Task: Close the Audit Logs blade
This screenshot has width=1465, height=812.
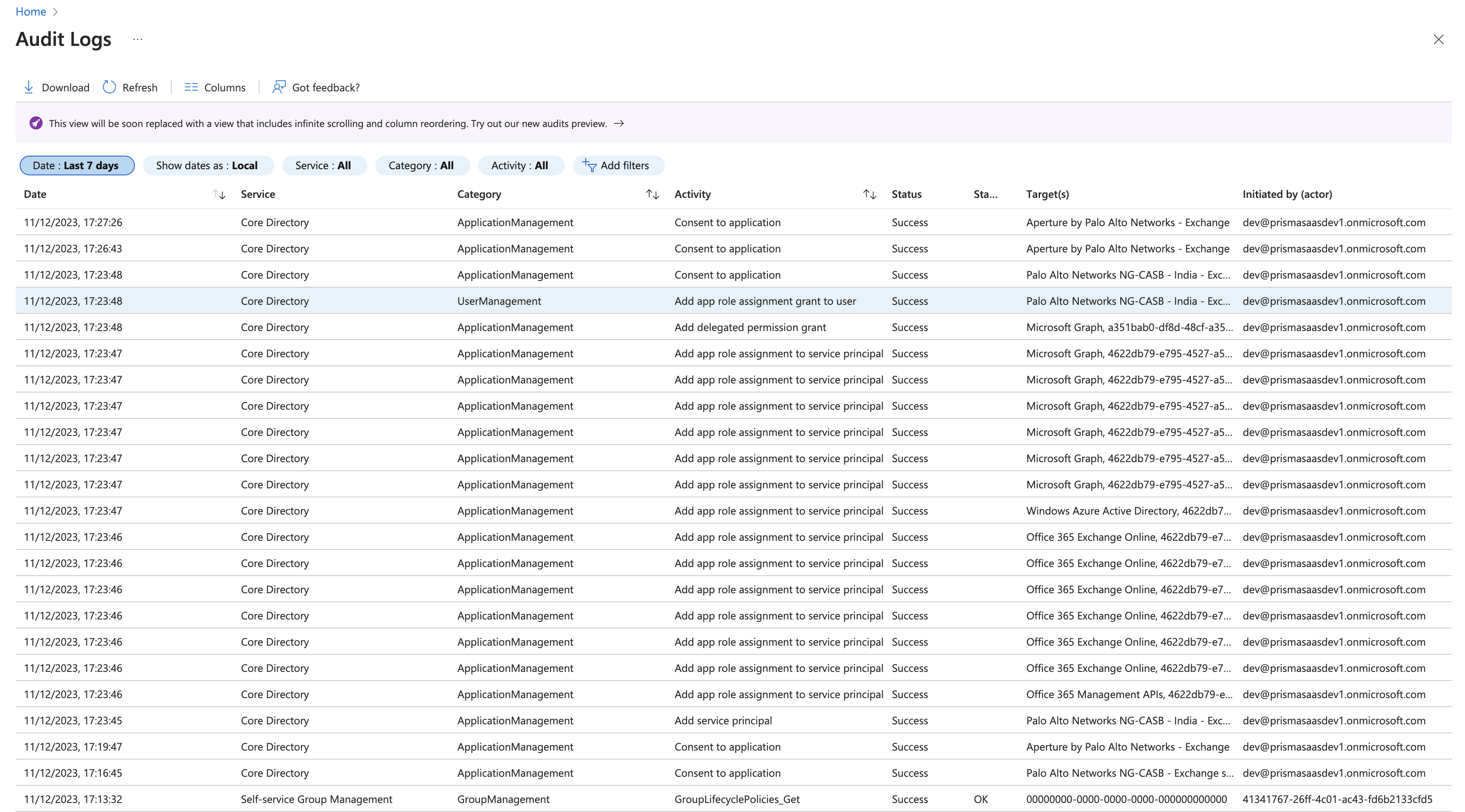Action: 1438,39
